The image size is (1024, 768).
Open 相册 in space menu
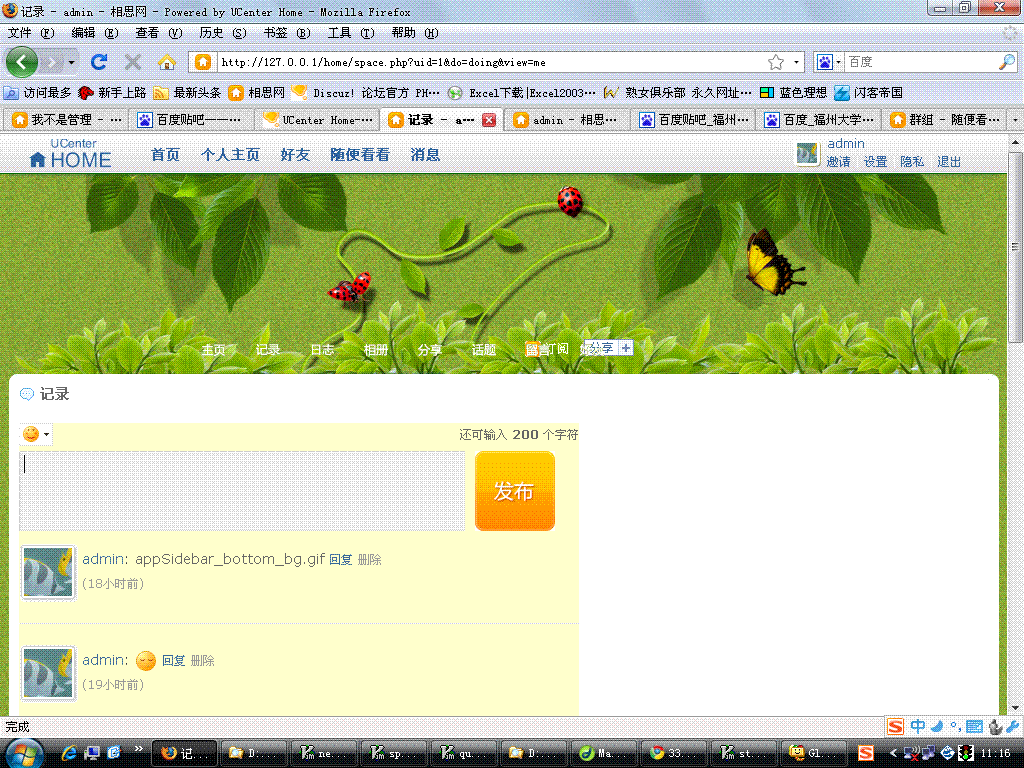376,350
